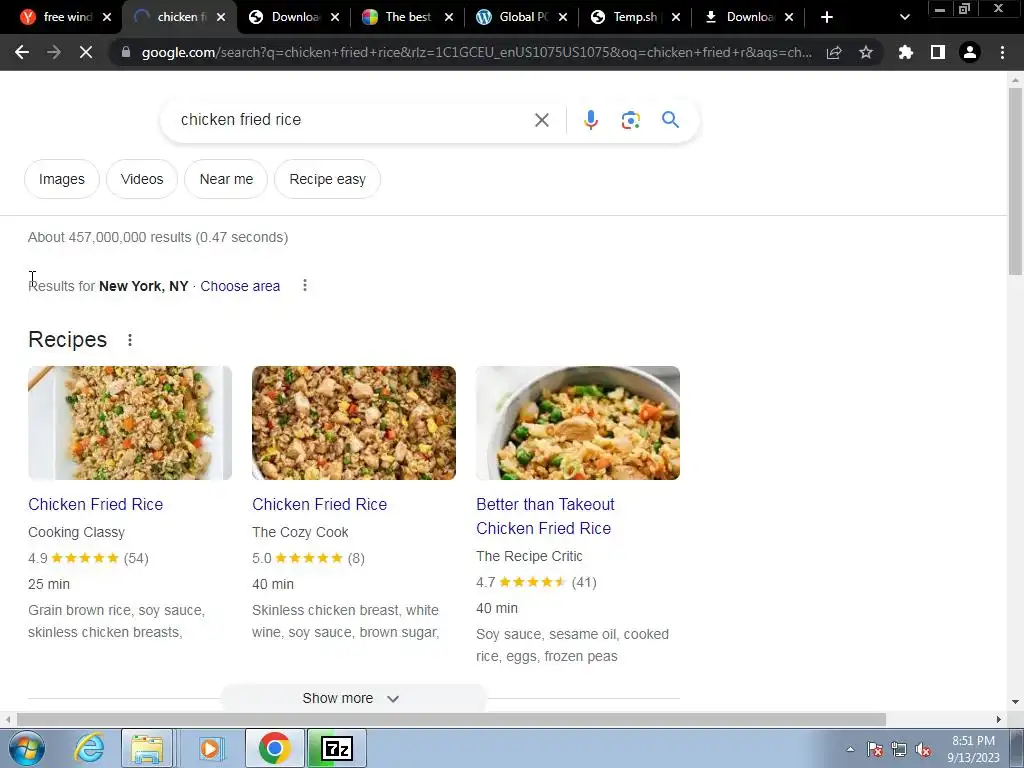Open the taskbar clock and date
Viewport: 1024px width, 768px height.
pos(973,749)
